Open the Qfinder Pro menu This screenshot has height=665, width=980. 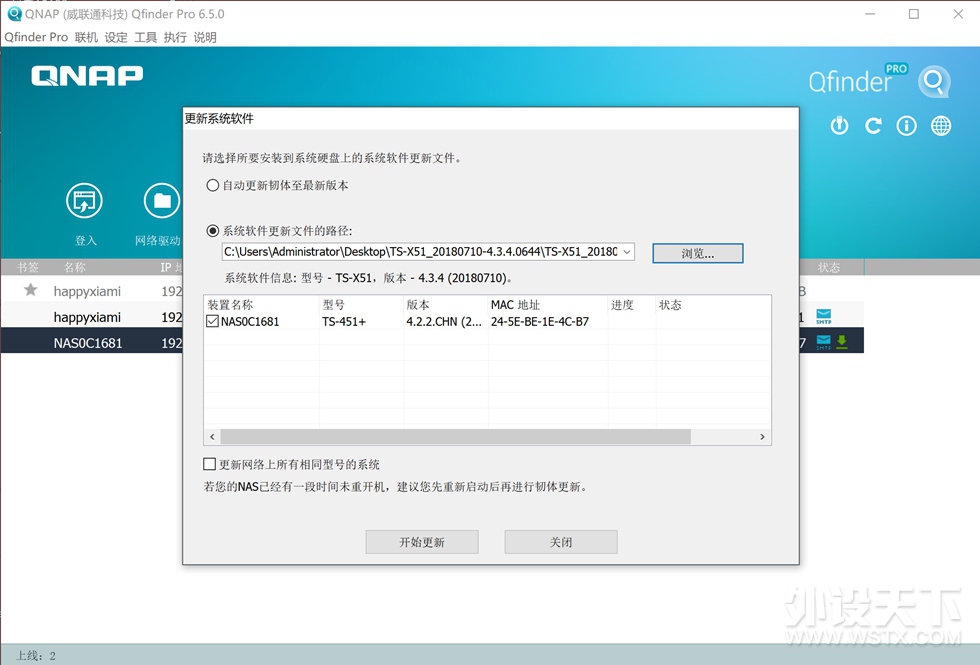(x=36, y=37)
